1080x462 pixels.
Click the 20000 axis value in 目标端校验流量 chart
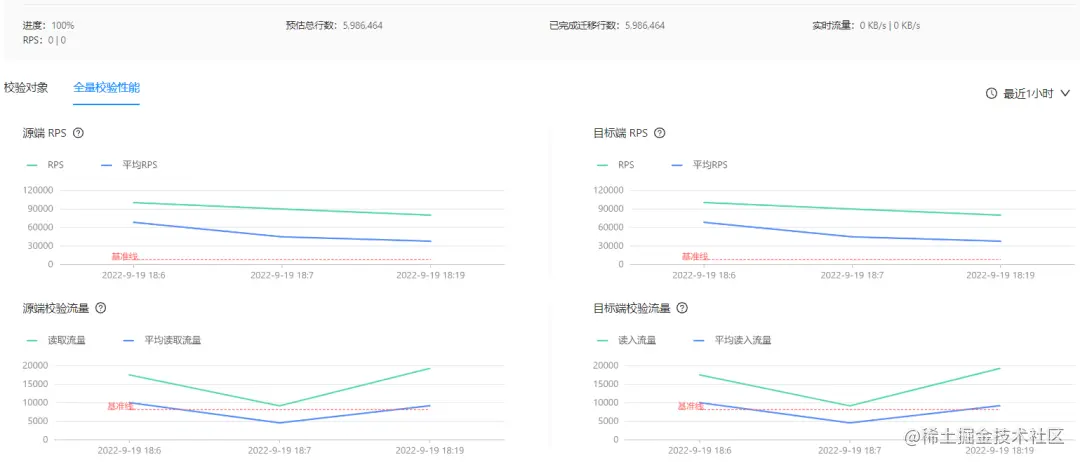point(608,366)
